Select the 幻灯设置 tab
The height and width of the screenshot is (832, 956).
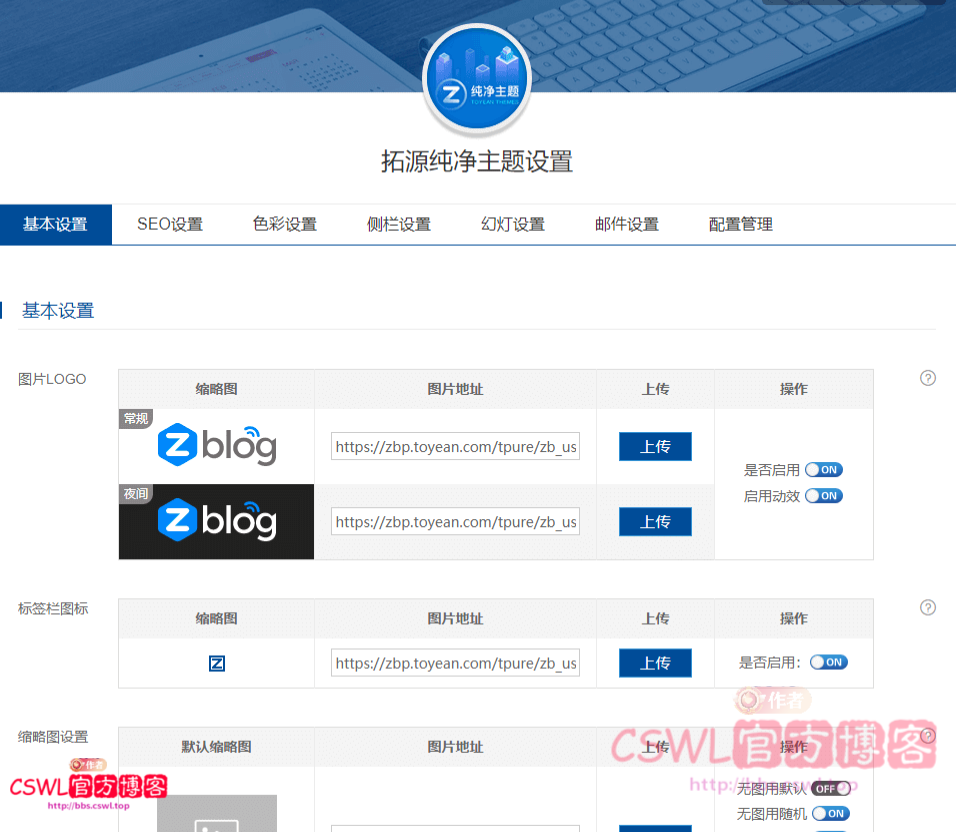tap(513, 224)
